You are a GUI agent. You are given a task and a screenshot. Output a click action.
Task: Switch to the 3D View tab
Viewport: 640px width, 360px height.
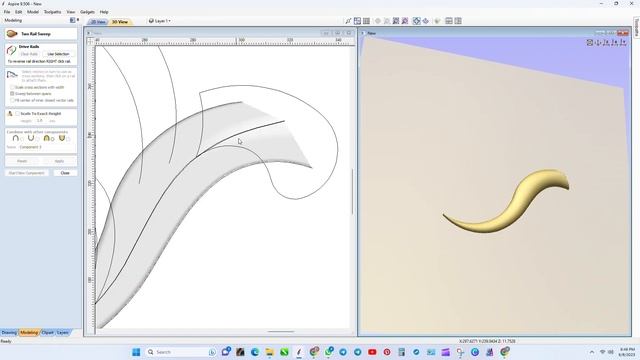[x=120, y=22]
